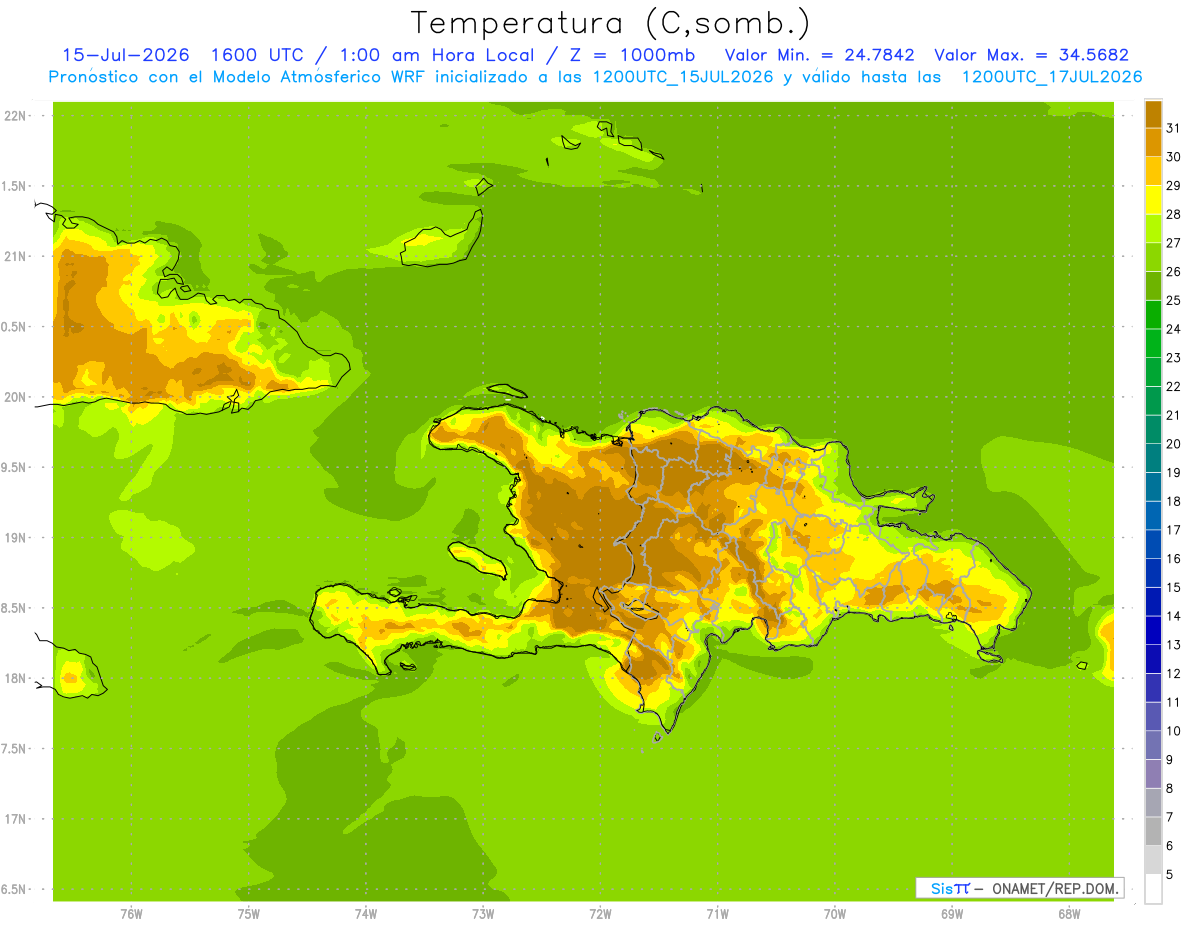Click the "69W" longitude label
Image resolution: width=1200 pixels, height=927 pixels.
(x=952, y=914)
